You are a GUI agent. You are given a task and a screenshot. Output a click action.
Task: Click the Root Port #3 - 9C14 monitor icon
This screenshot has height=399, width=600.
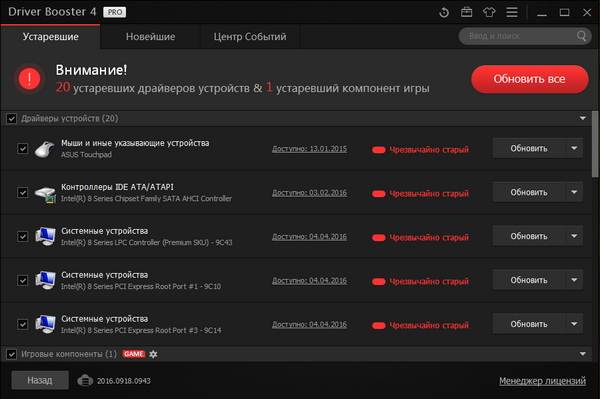(x=45, y=324)
